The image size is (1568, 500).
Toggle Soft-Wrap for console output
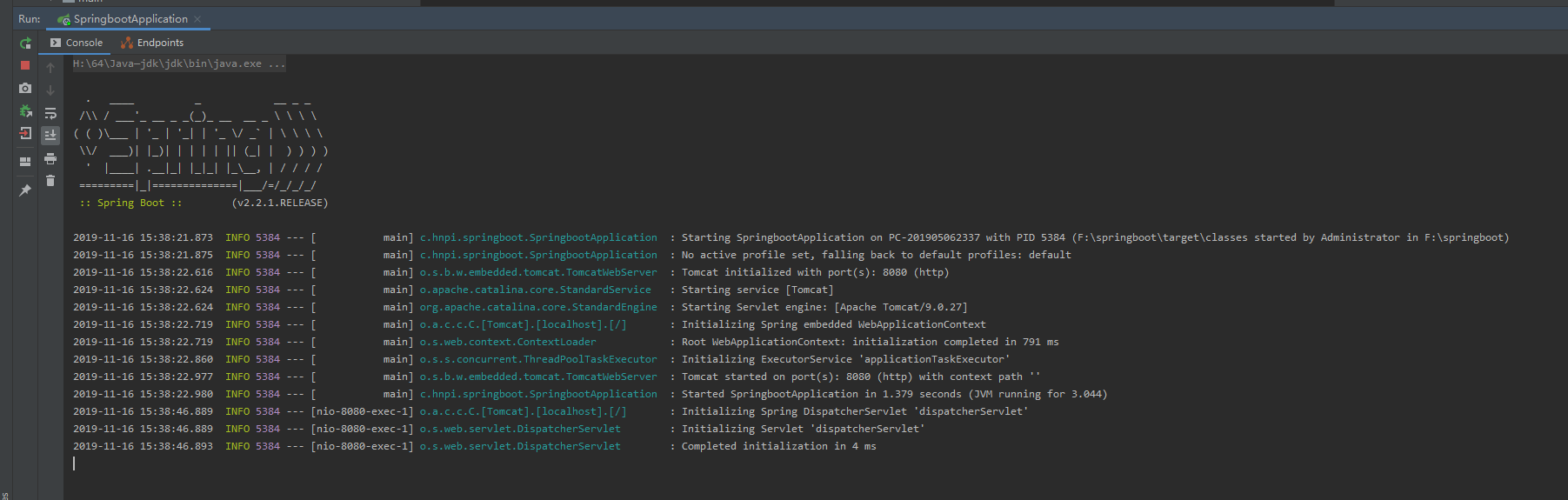[50, 113]
